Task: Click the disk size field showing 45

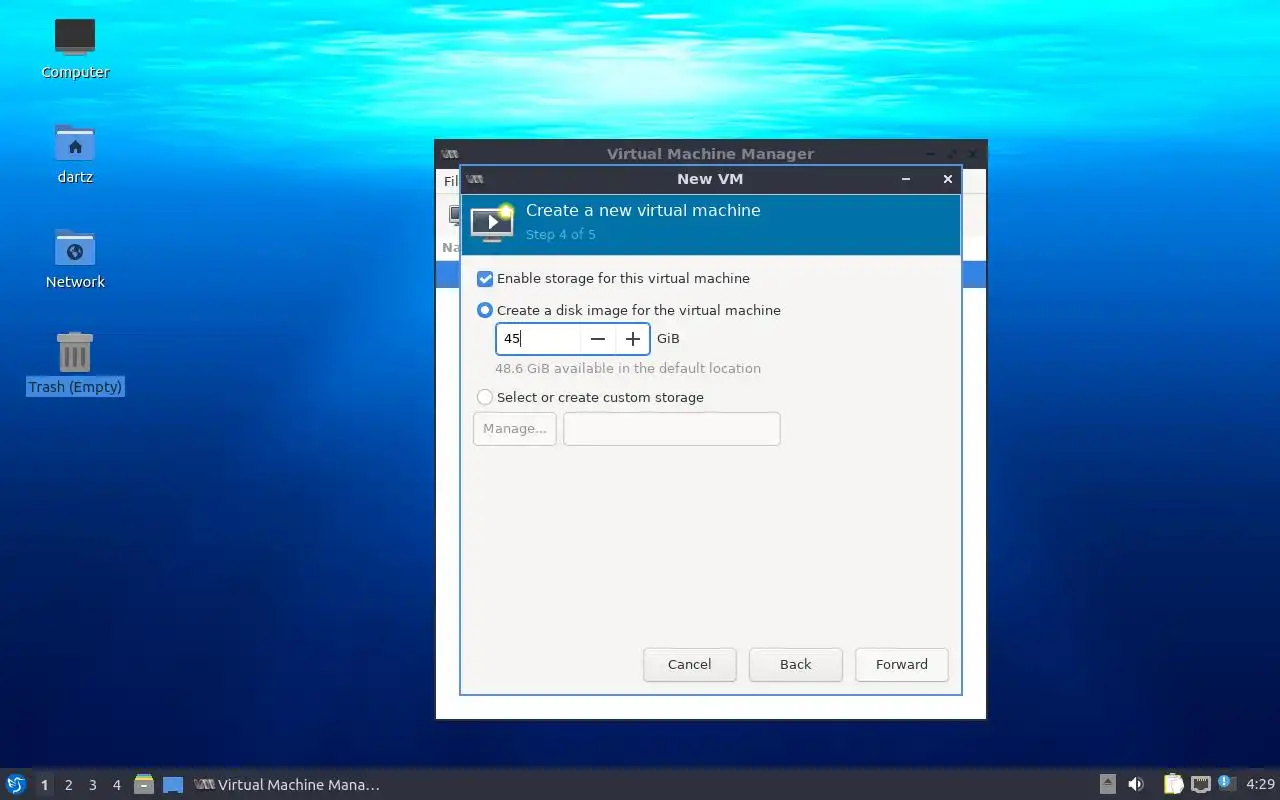Action: coord(538,339)
